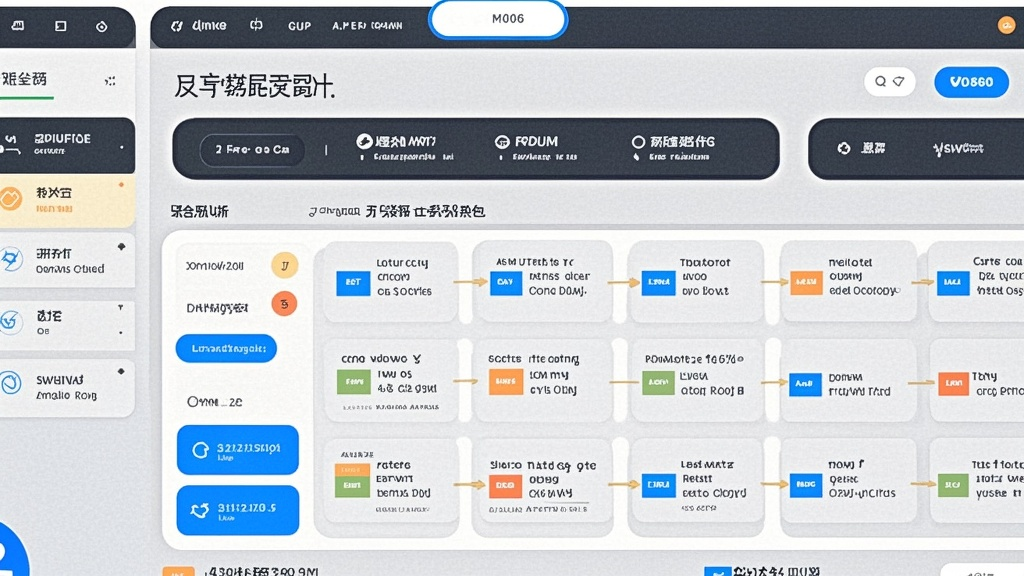The image size is (1024, 576).
Task: Open the 'PDıuMotbze 166%o' flow card
Action: pyautogui.click(x=696, y=381)
